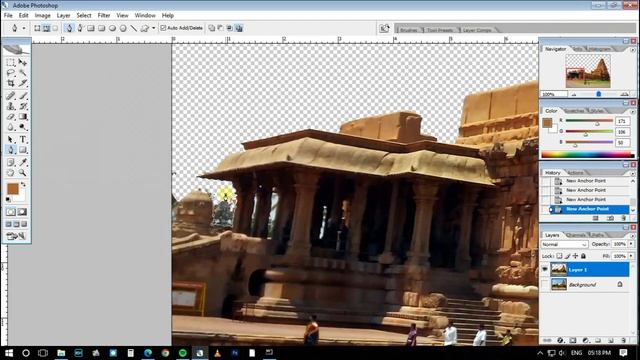
Task: Switch to the Swatches tab
Action: click(574, 111)
